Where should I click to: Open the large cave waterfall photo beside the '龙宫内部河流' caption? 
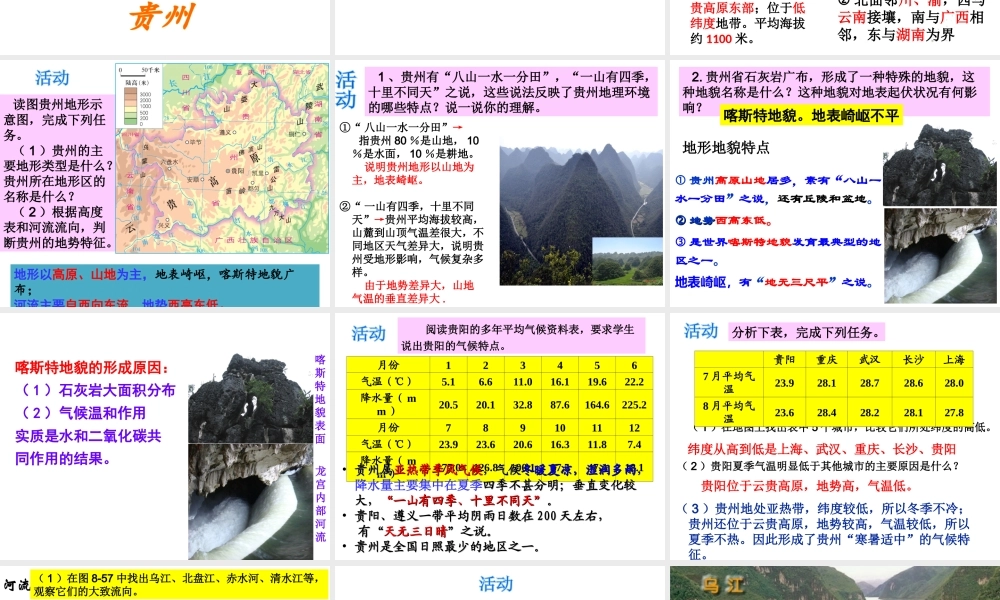tap(251, 502)
